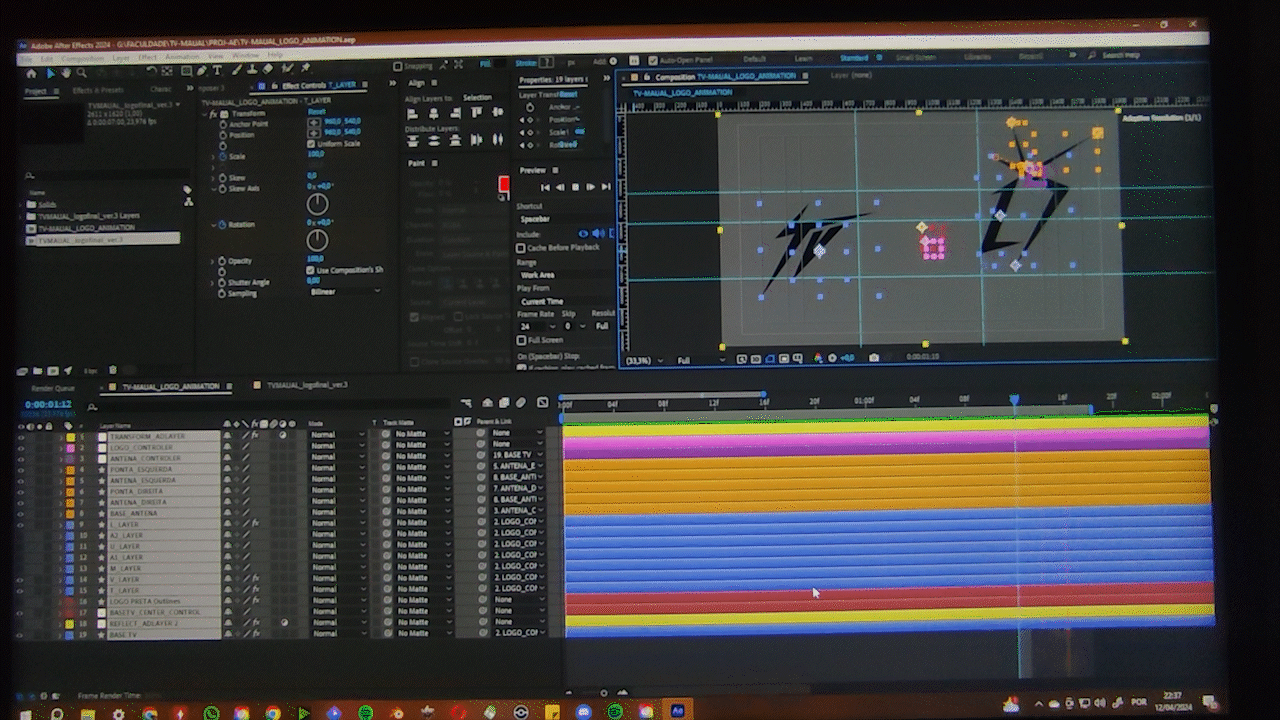Screen dimensions: 1280x720
Task: Toggle Snapping checkbox in toolbar
Action: tap(398, 67)
